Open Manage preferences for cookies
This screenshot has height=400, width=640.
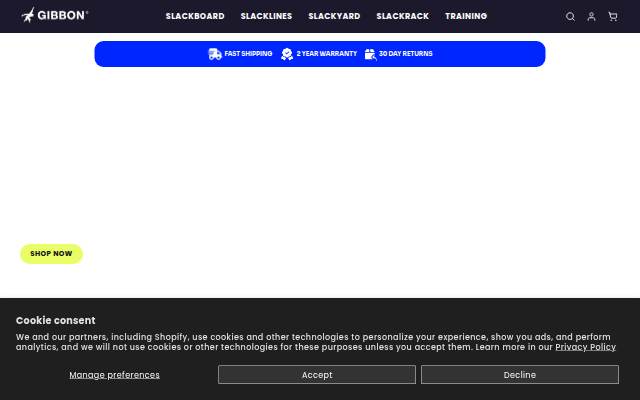pyautogui.click(x=114, y=375)
